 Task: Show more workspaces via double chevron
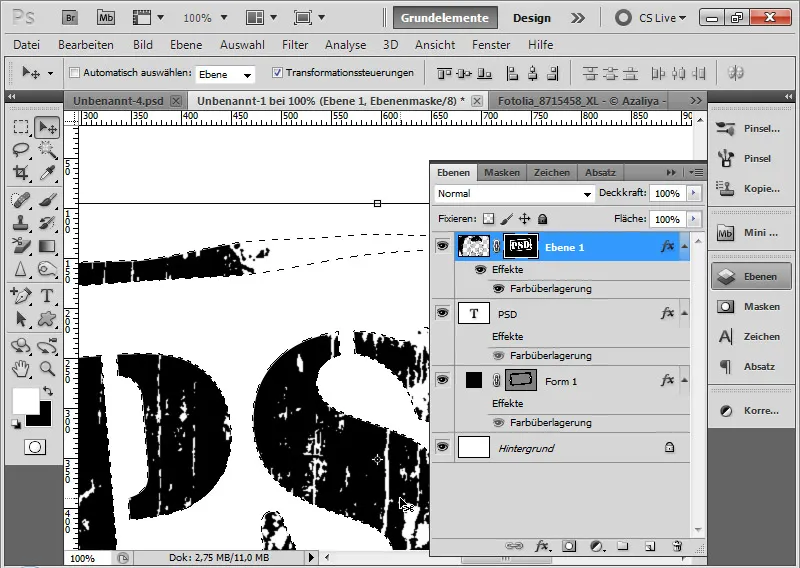[x=578, y=18]
